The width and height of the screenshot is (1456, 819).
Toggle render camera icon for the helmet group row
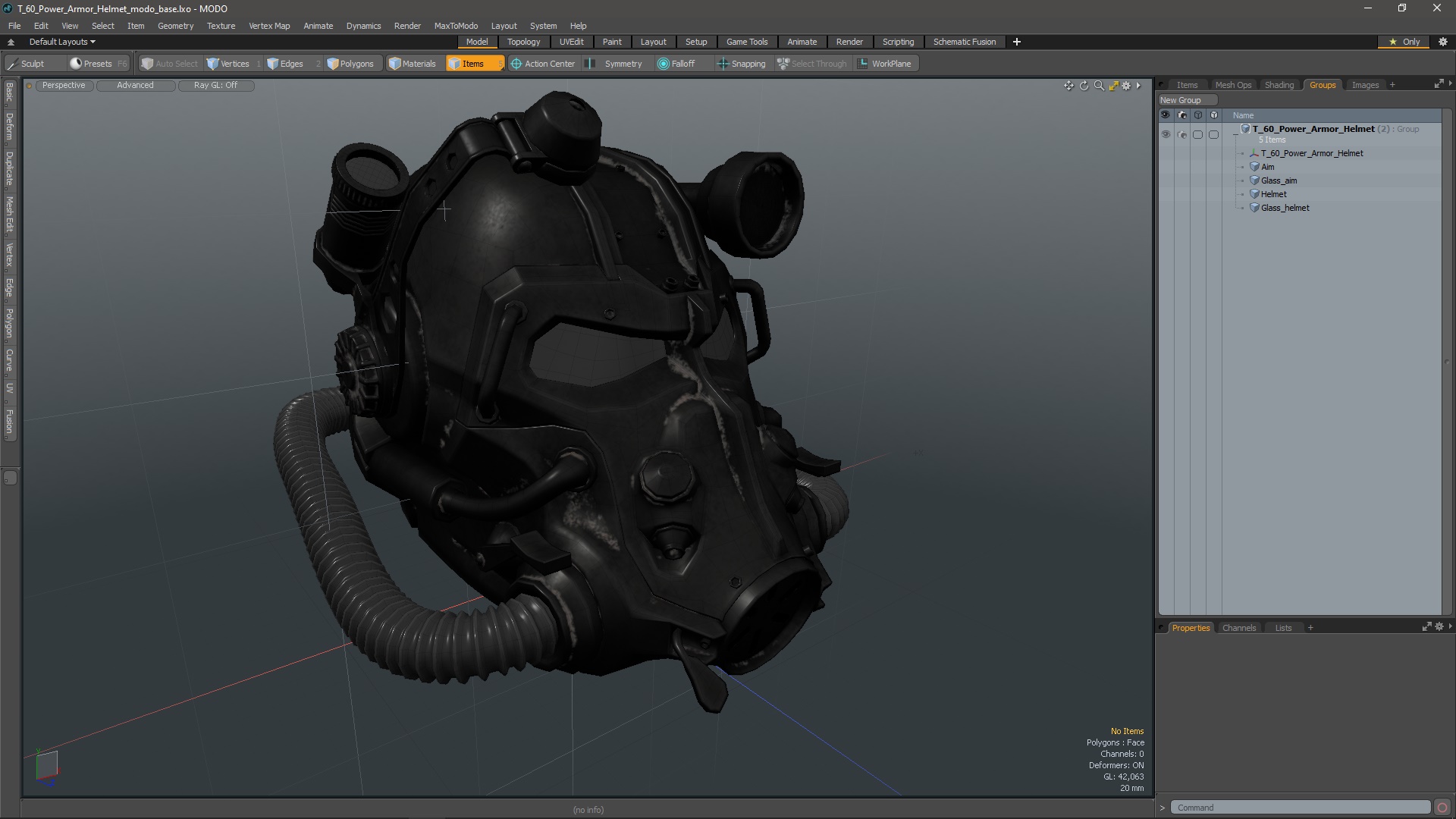(1181, 134)
